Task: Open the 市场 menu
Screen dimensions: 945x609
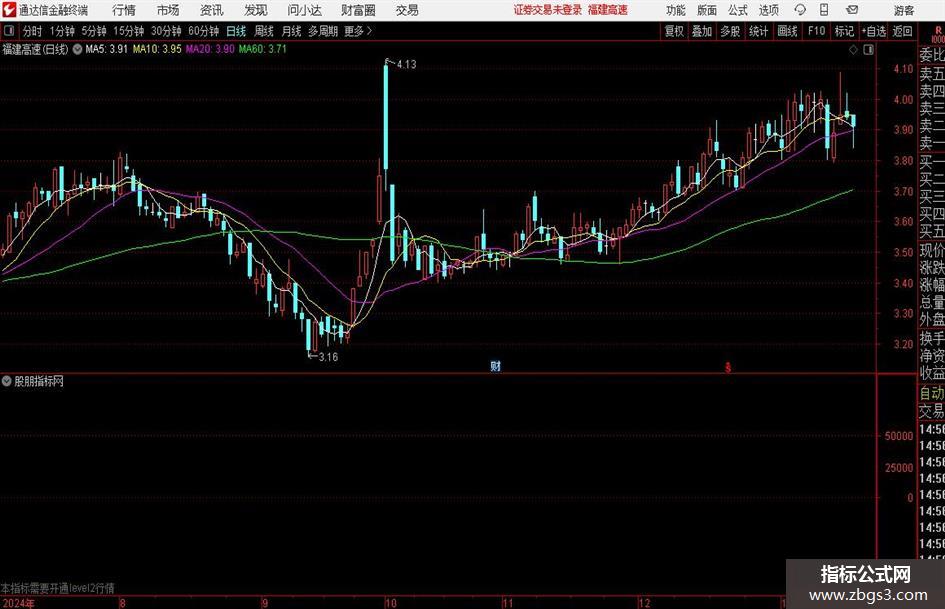Action: 168,10
